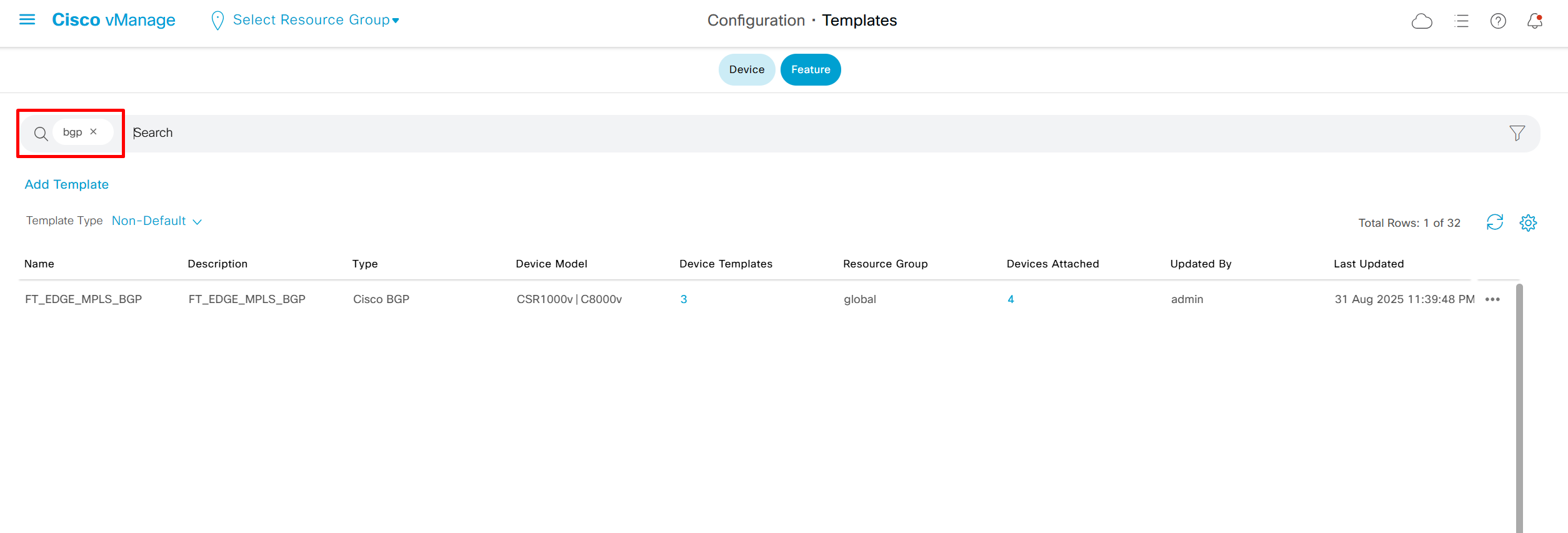Remove the bgp search tag
The image size is (1568, 533).
[x=94, y=132]
